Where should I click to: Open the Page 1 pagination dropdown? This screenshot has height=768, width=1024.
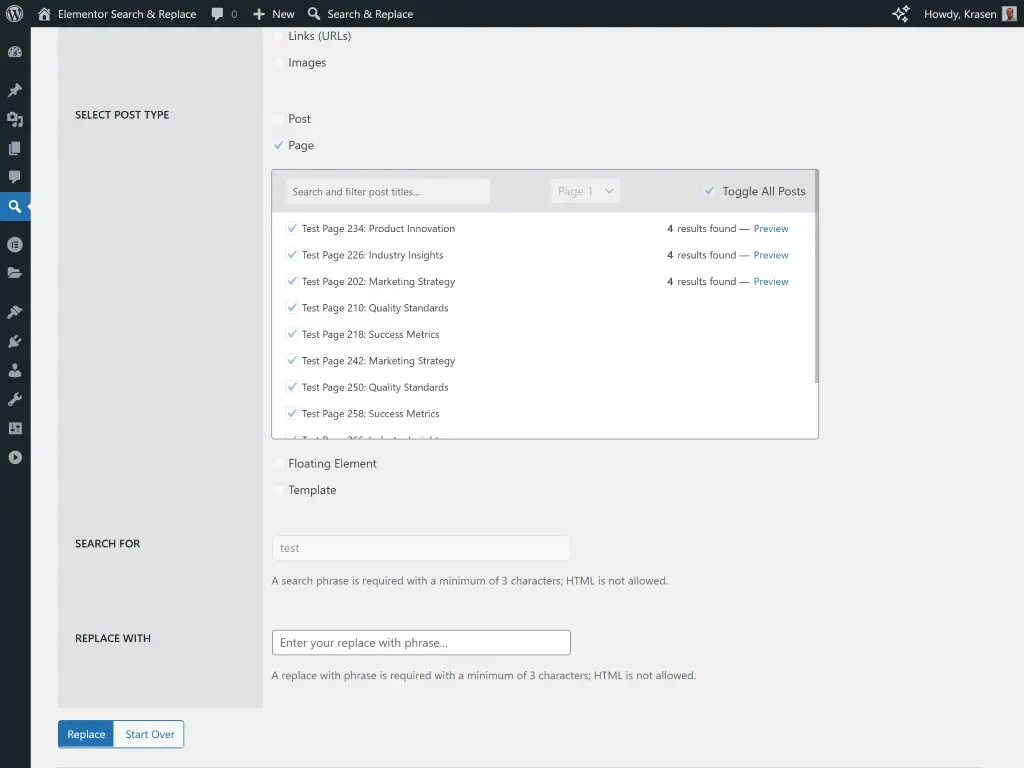coord(585,190)
